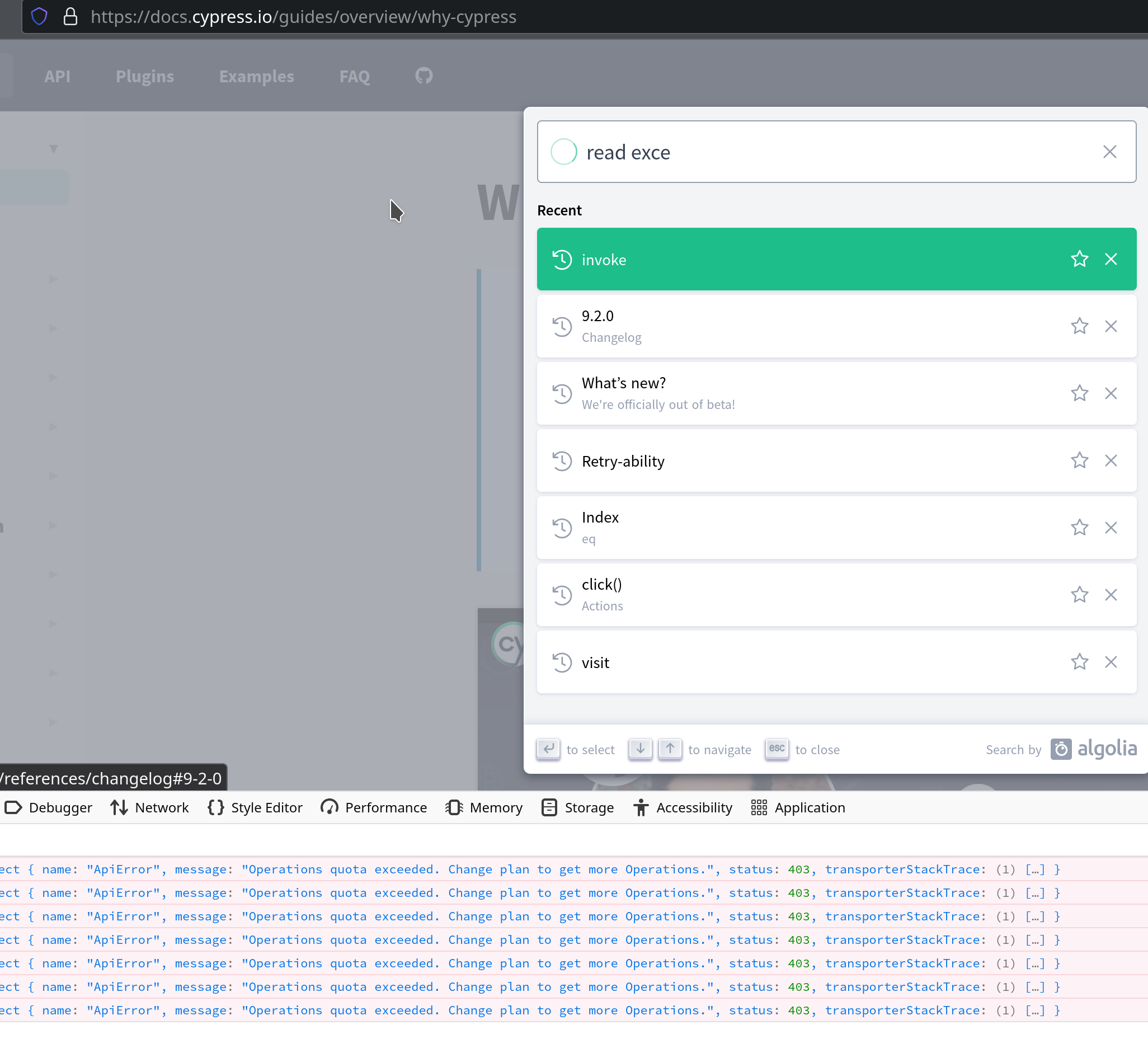1148x1053 pixels.
Task: Star the Retry-ability recent search
Action: tap(1079, 460)
